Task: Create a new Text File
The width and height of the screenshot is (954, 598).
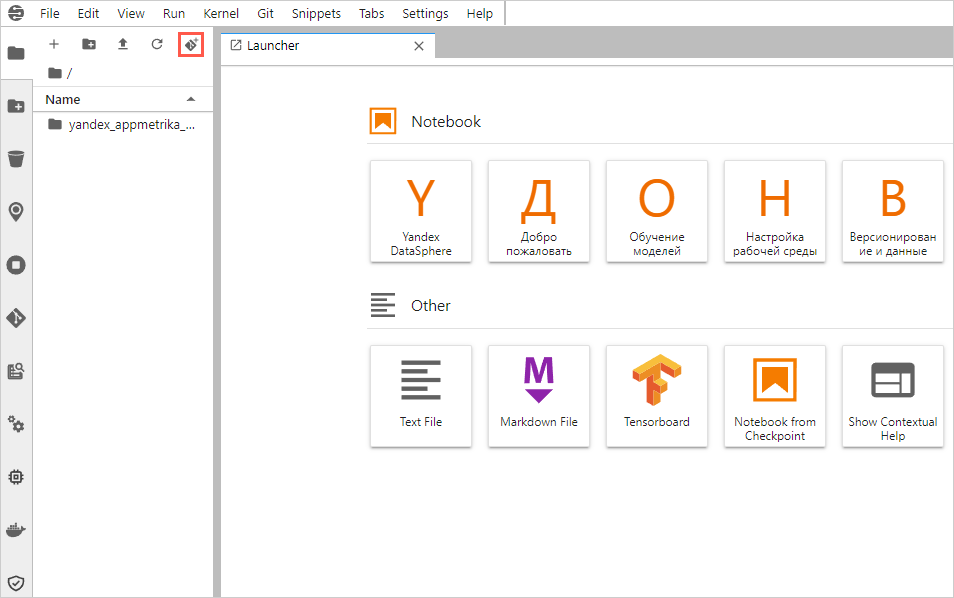Action: 420,396
